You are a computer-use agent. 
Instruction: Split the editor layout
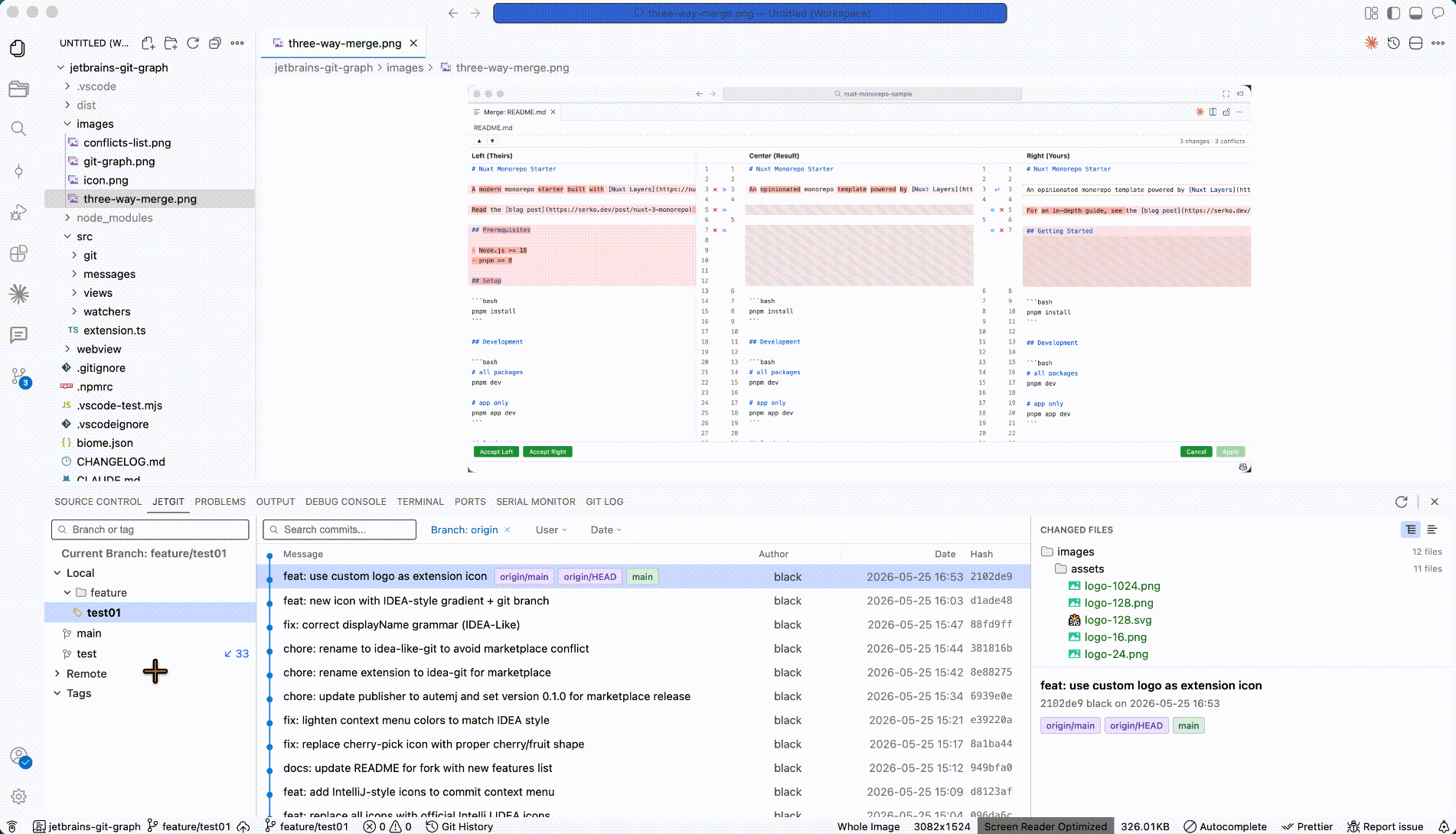[x=1416, y=44]
